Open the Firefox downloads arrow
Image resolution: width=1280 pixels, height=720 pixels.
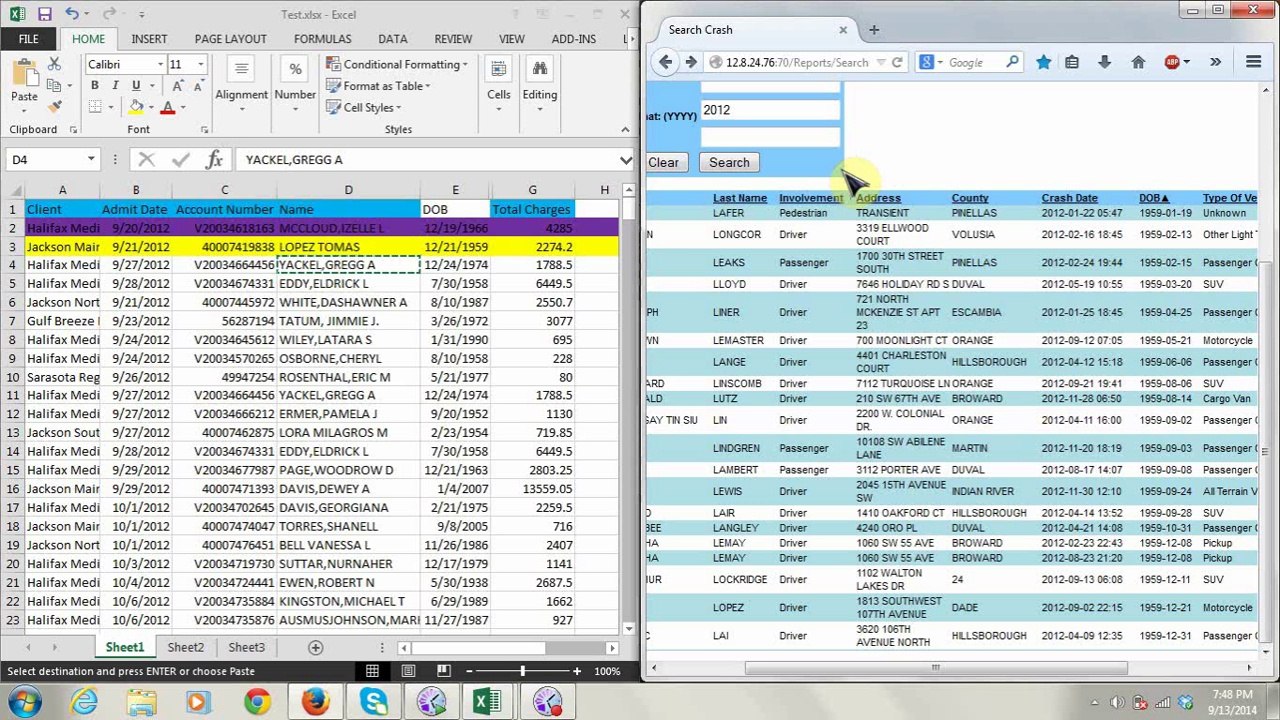(1104, 62)
